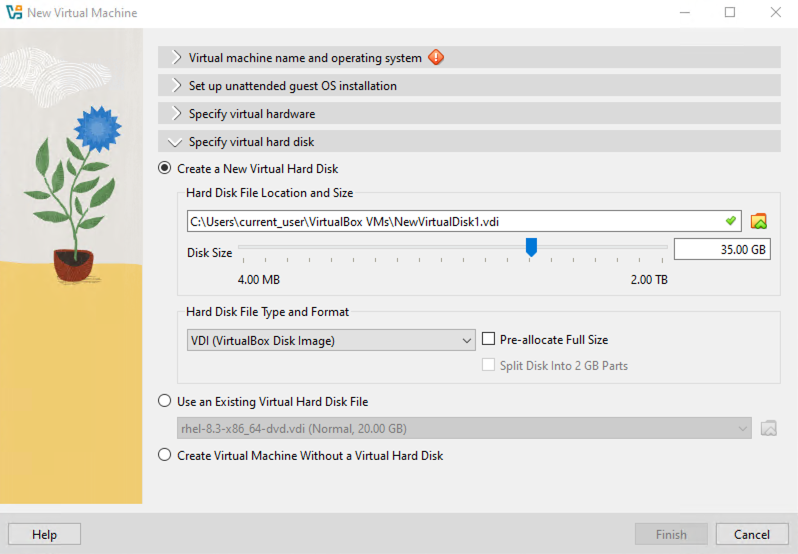Click the greyed existing disk file chooser icon
The image size is (798, 554).
coord(768,428)
